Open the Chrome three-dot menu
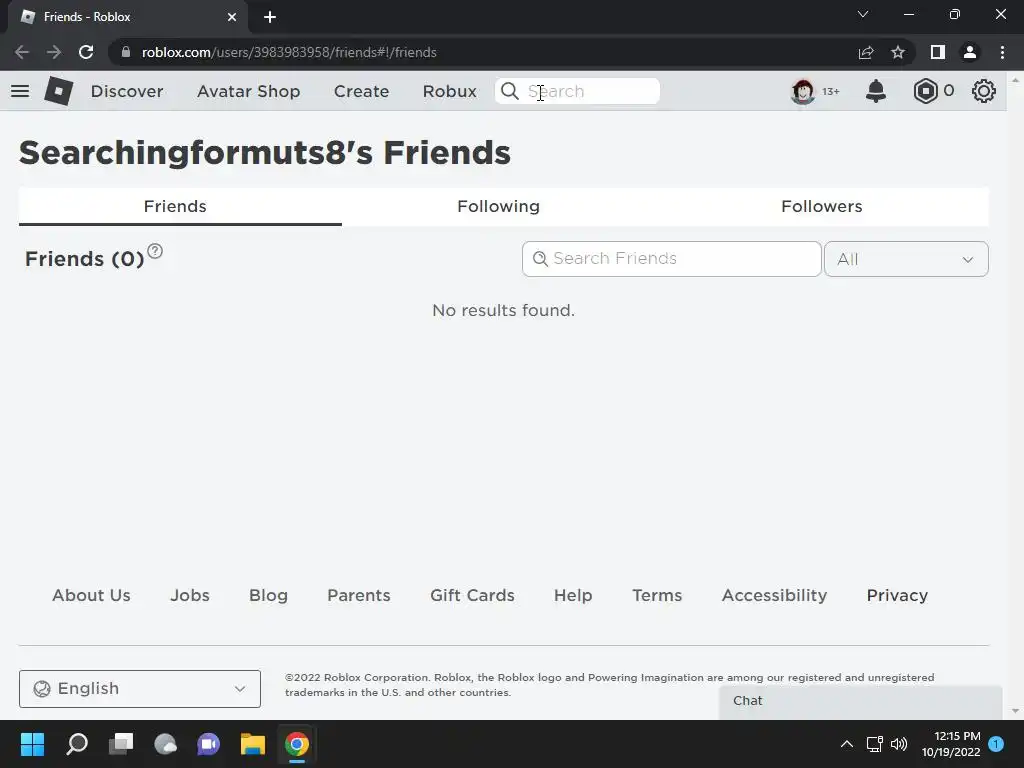Screen dimensions: 1024x768 1002,52
